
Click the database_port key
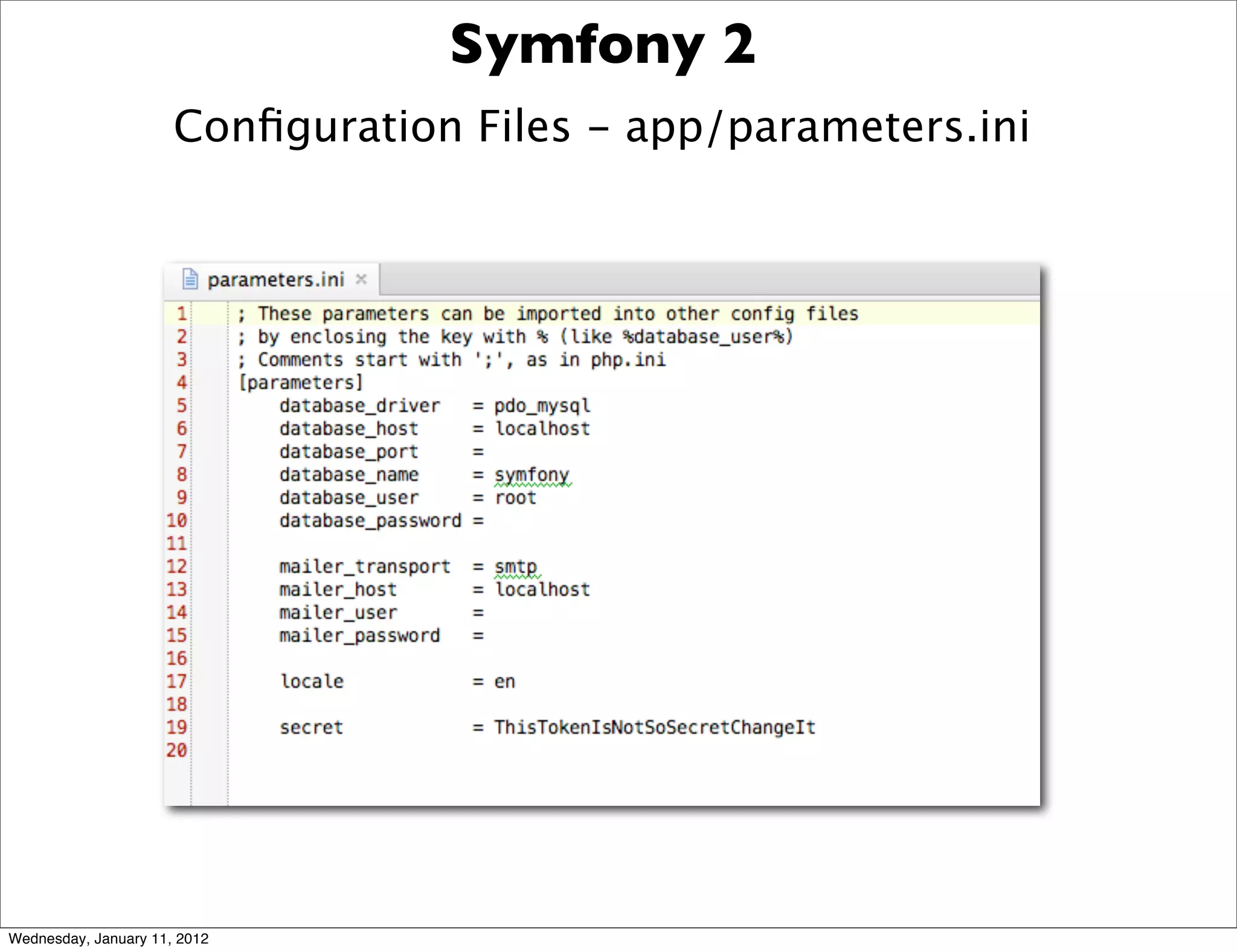(349, 452)
